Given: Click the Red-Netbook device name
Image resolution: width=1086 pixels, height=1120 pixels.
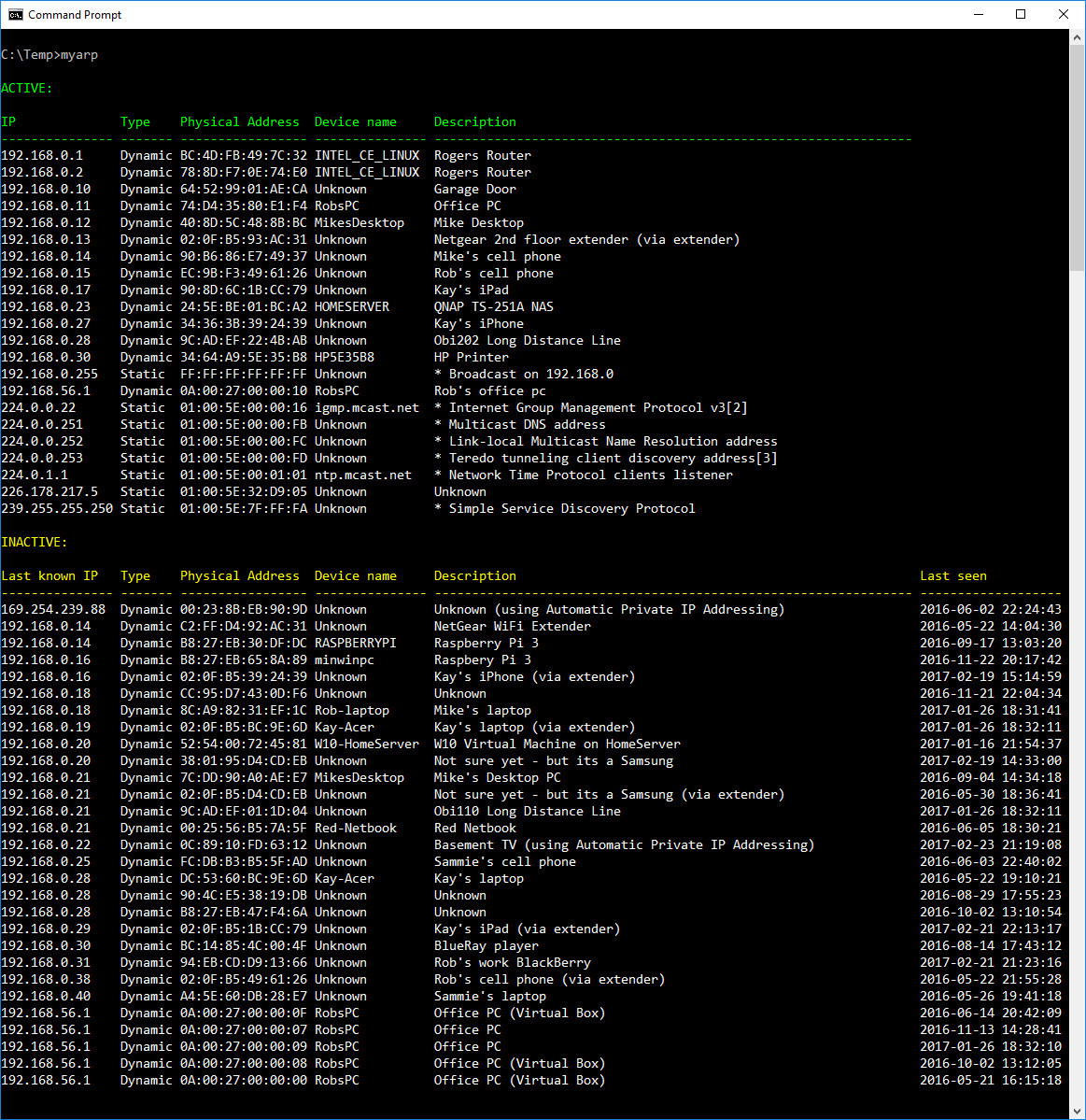Looking at the screenshot, I should point(356,829).
